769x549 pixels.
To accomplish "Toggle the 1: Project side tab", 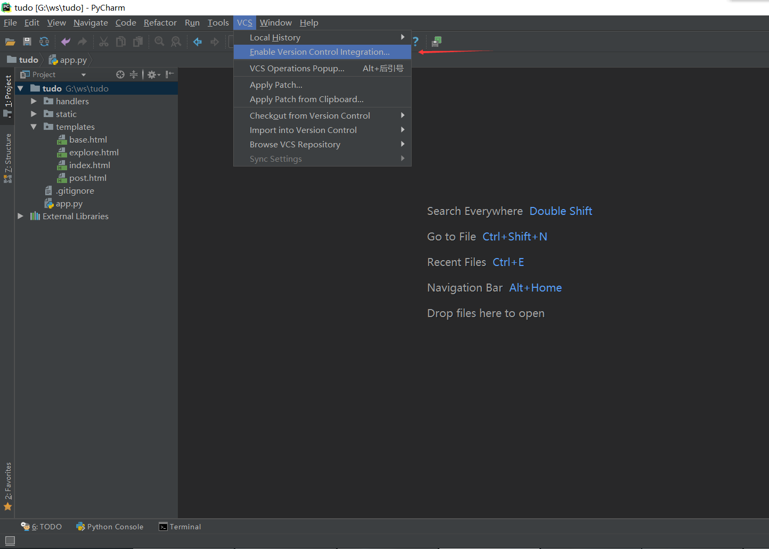I will pos(7,96).
